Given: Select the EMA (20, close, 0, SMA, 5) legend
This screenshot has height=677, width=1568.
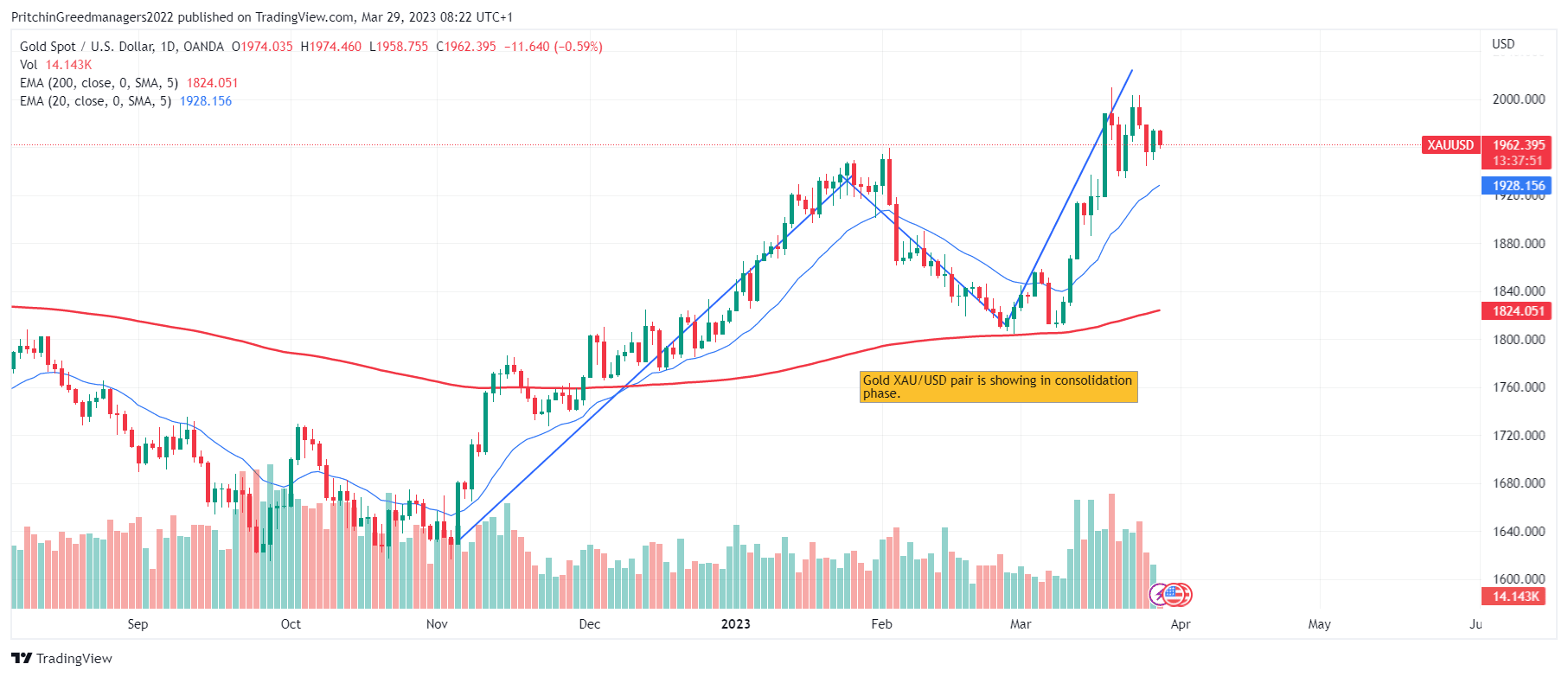Looking at the screenshot, I should pos(95,101).
